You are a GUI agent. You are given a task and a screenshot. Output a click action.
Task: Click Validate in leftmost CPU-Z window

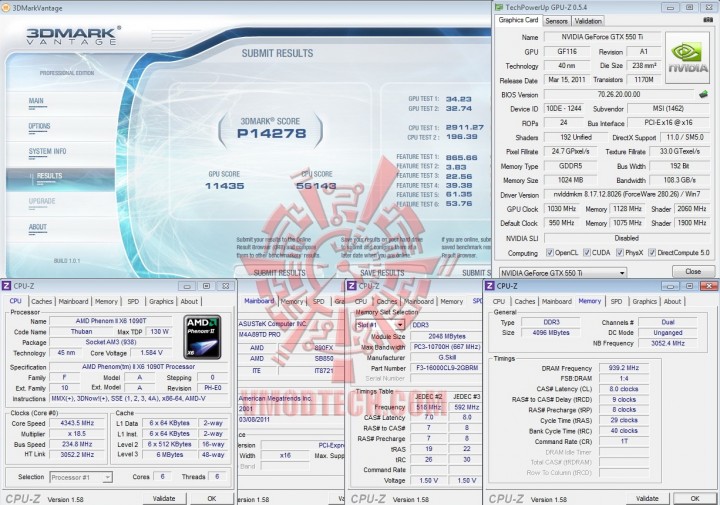click(164, 499)
